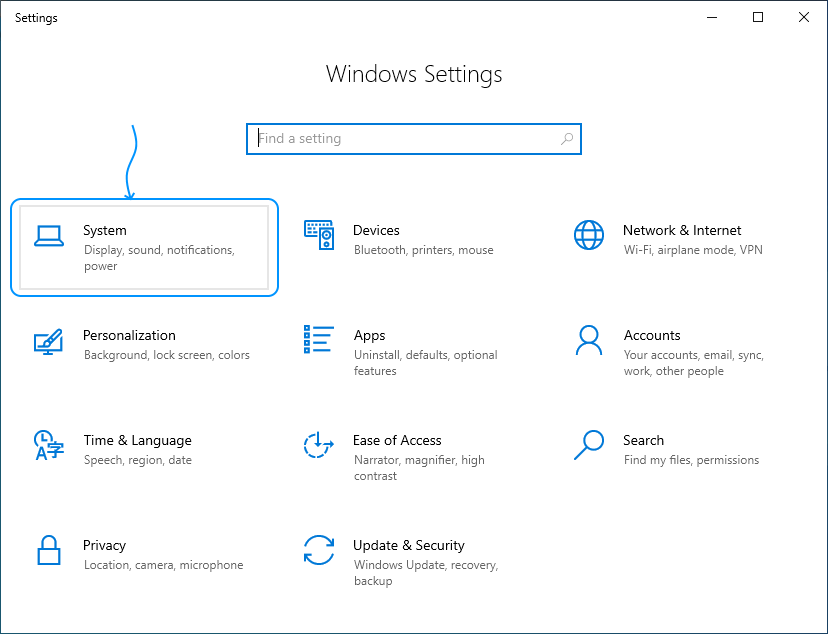This screenshot has height=634, width=828.
Task: Minimize the Settings window
Action: (x=712, y=17)
